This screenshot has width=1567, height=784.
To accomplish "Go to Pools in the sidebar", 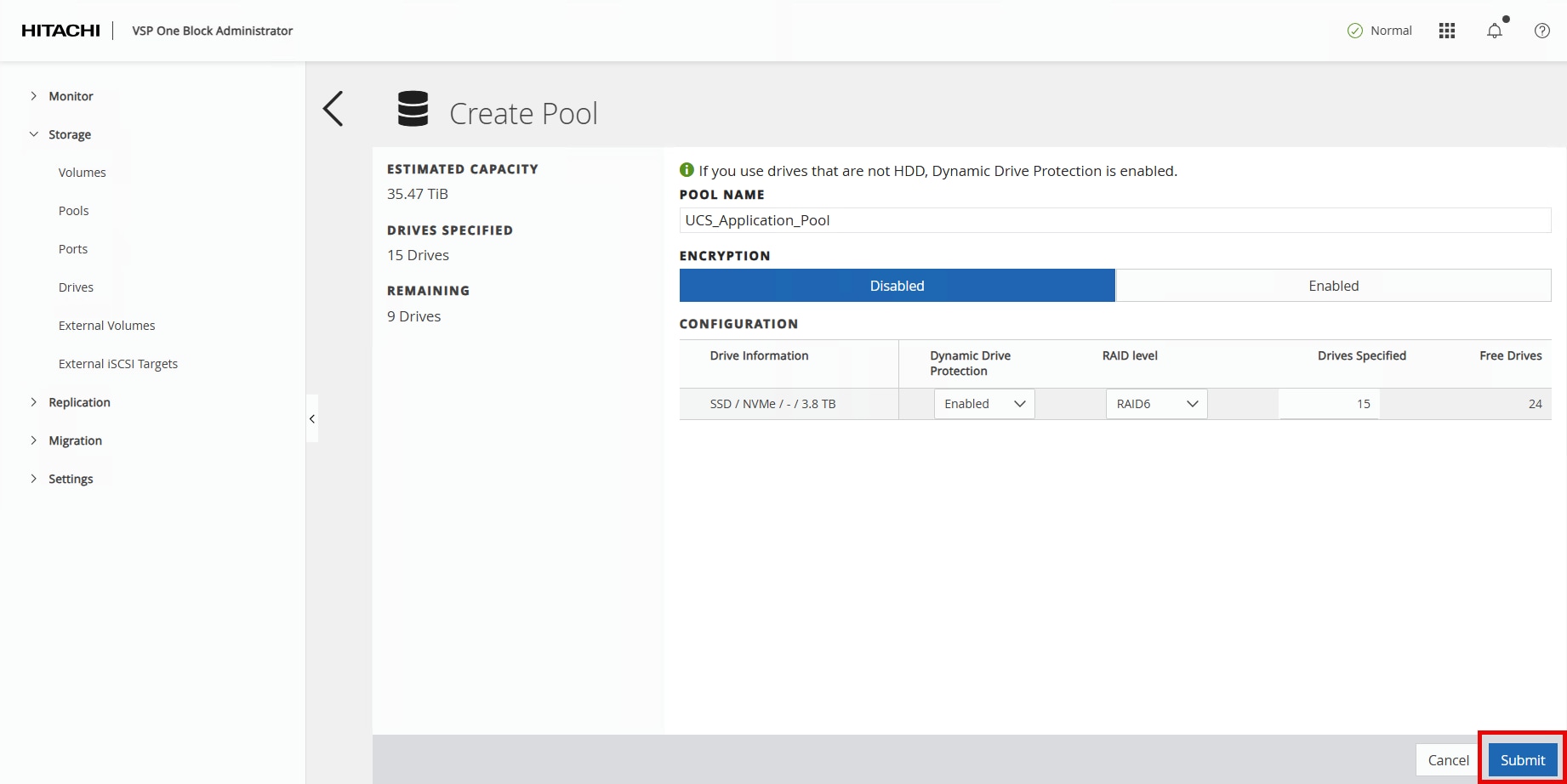I will click(74, 211).
